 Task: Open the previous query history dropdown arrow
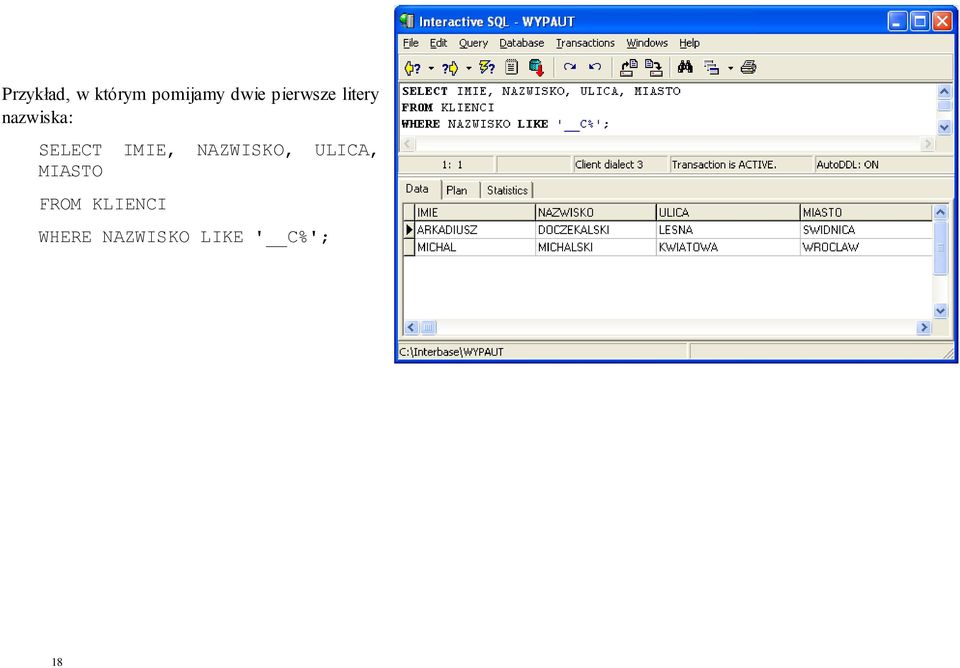(432, 69)
